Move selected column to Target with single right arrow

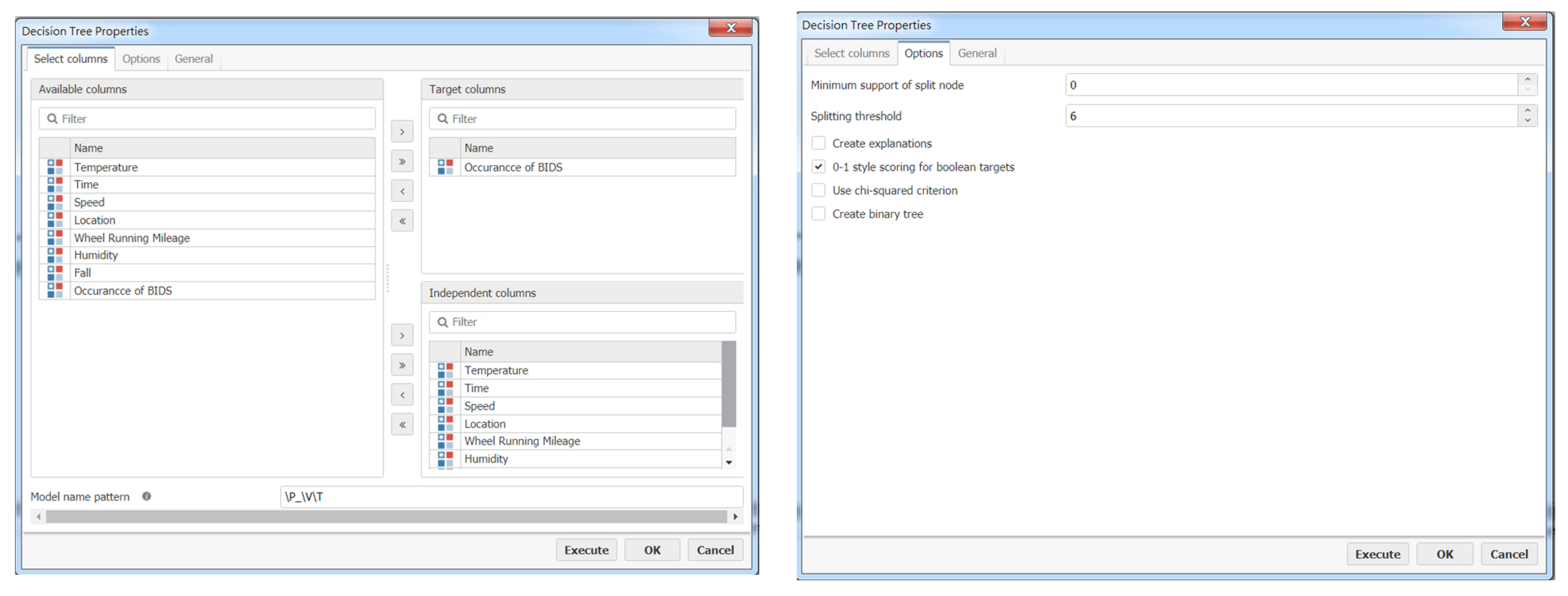pyautogui.click(x=402, y=131)
